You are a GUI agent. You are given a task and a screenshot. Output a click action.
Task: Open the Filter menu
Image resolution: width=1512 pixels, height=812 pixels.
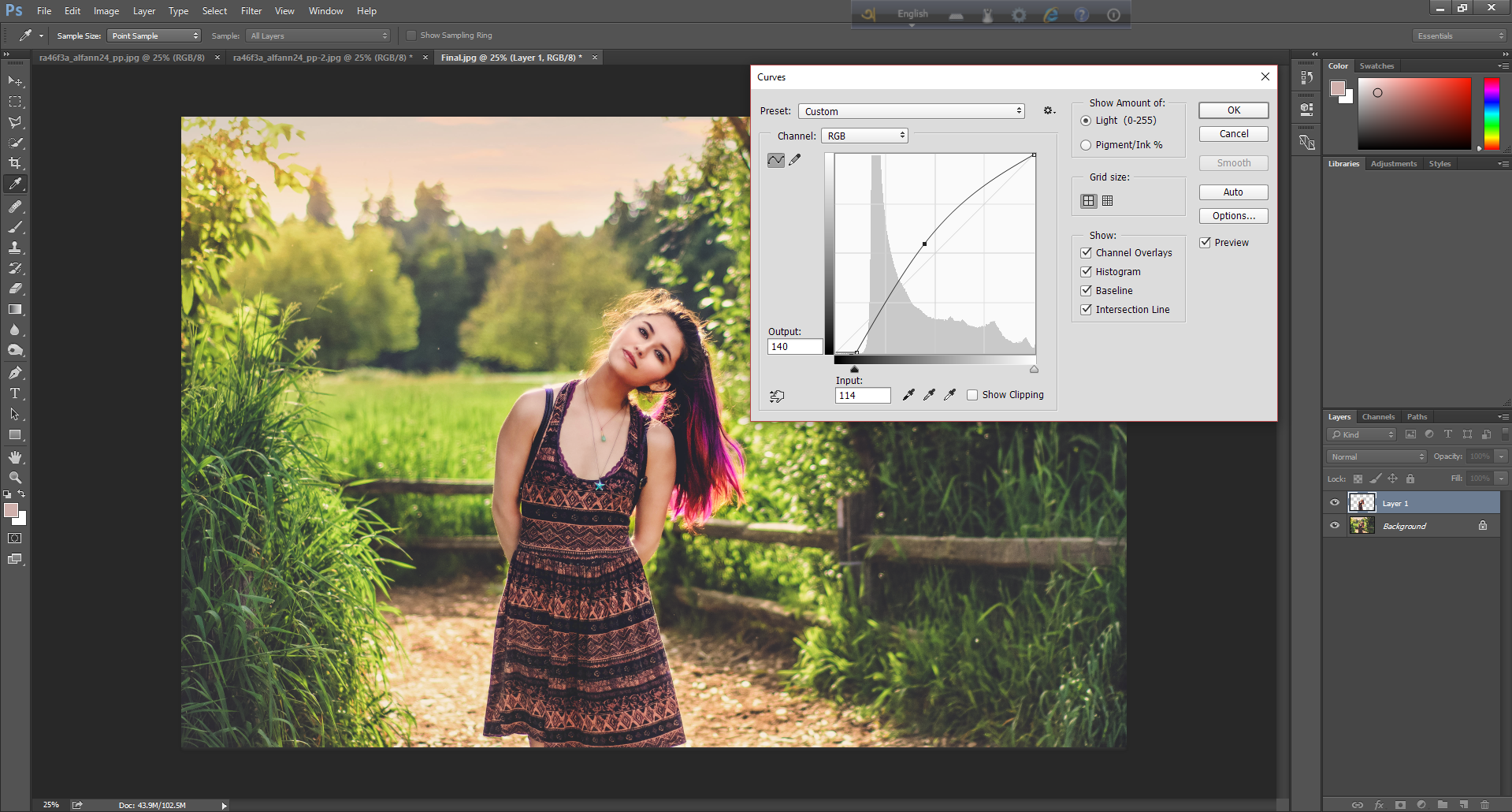click(x=251, y=11)
